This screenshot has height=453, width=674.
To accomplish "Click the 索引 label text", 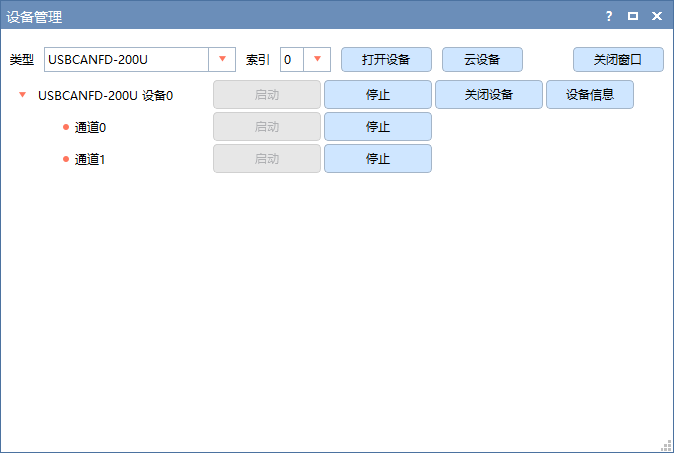I will click(x=258, y=59).
